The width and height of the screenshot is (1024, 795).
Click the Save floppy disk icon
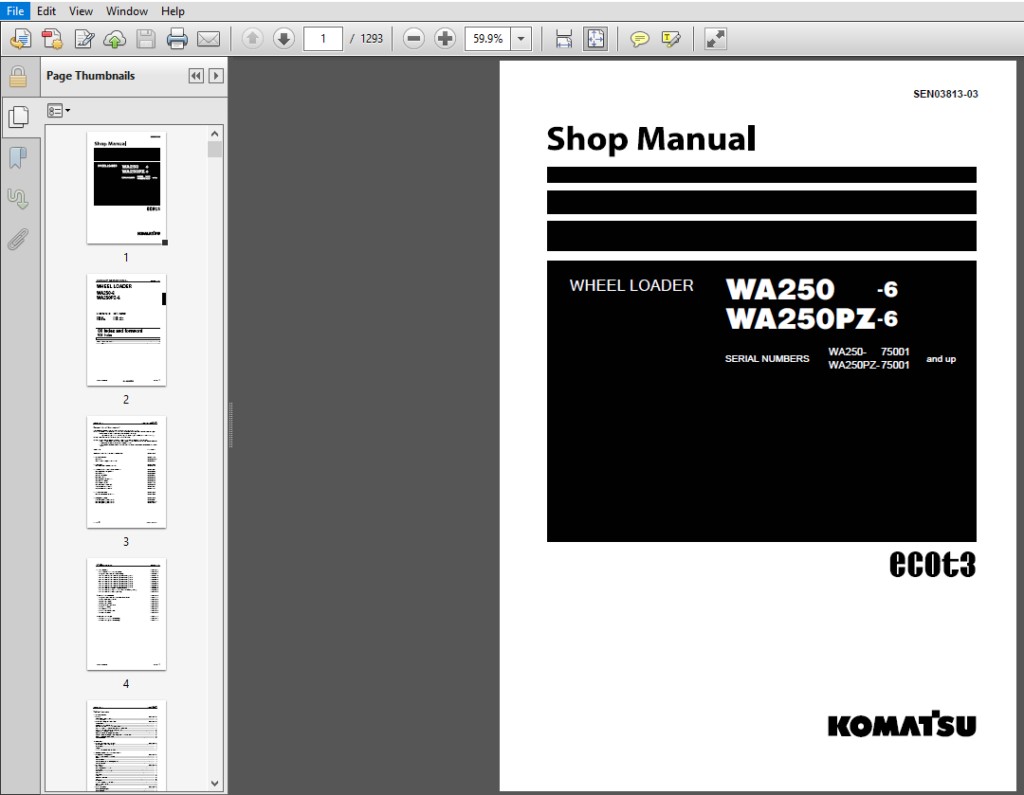[x=146, y=39]
